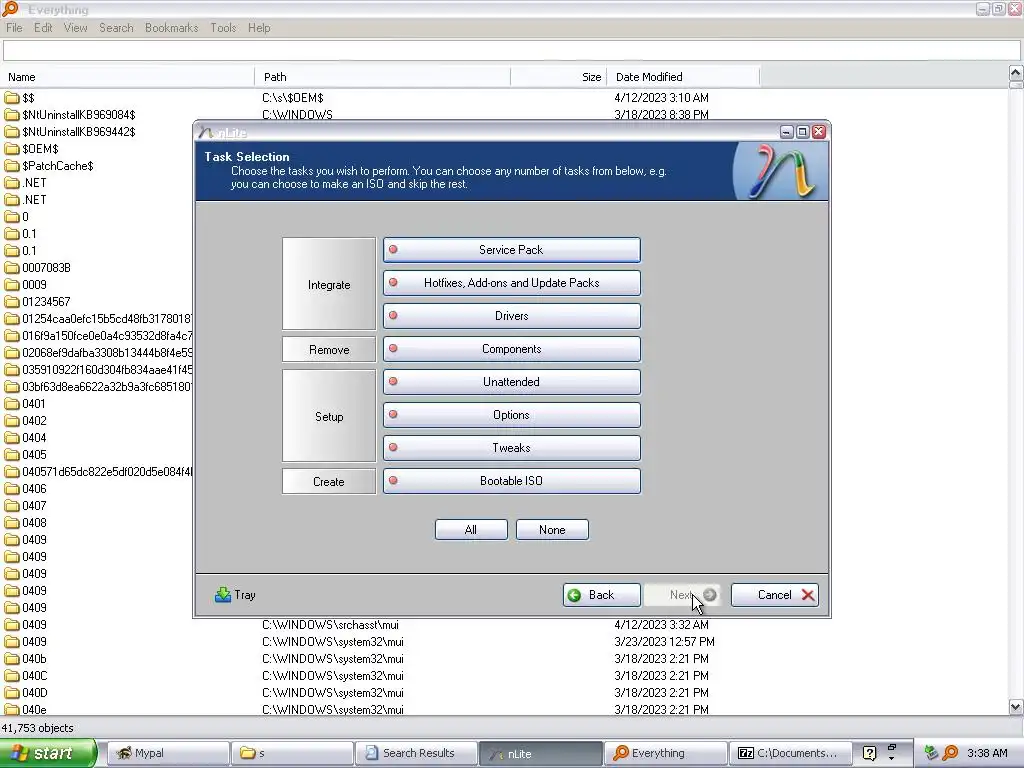This screenshot has width=1024, height=768.
Task: Open the Tools menu in Everything
Action: pos(223,27)
